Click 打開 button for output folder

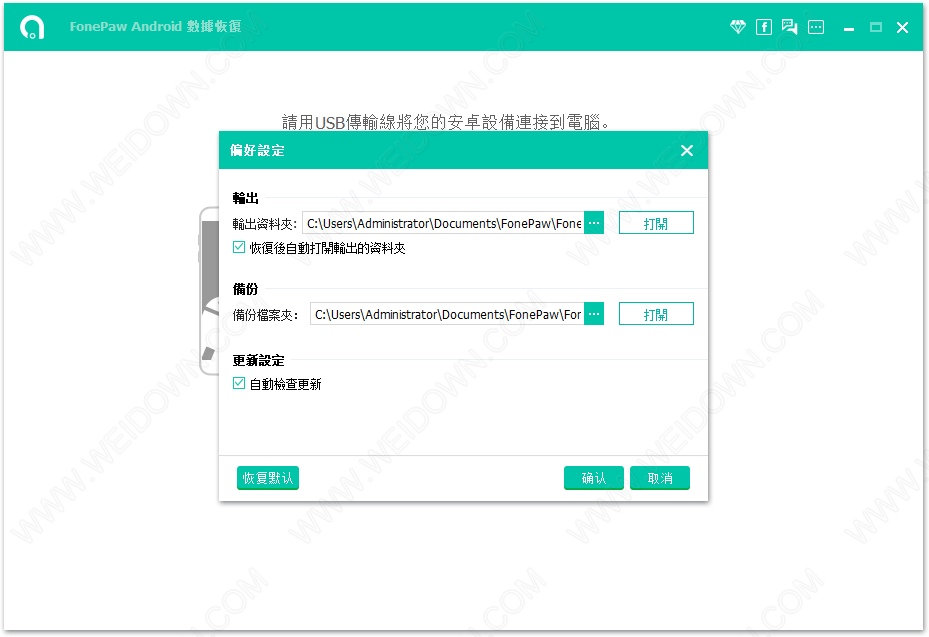(x=656, y=223)
